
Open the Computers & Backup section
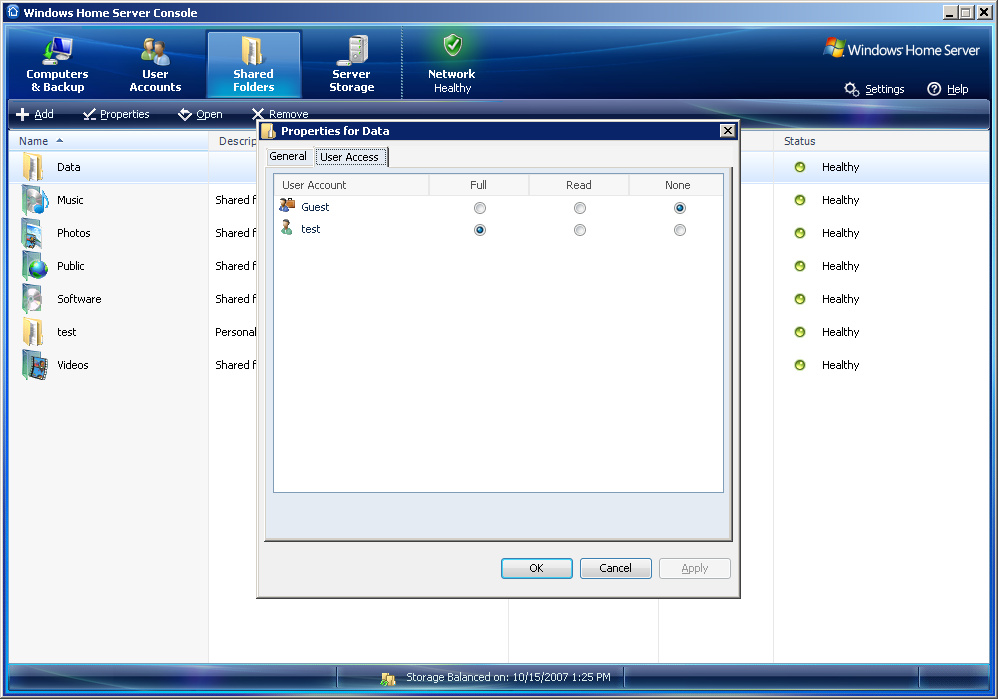pos(57,64)
